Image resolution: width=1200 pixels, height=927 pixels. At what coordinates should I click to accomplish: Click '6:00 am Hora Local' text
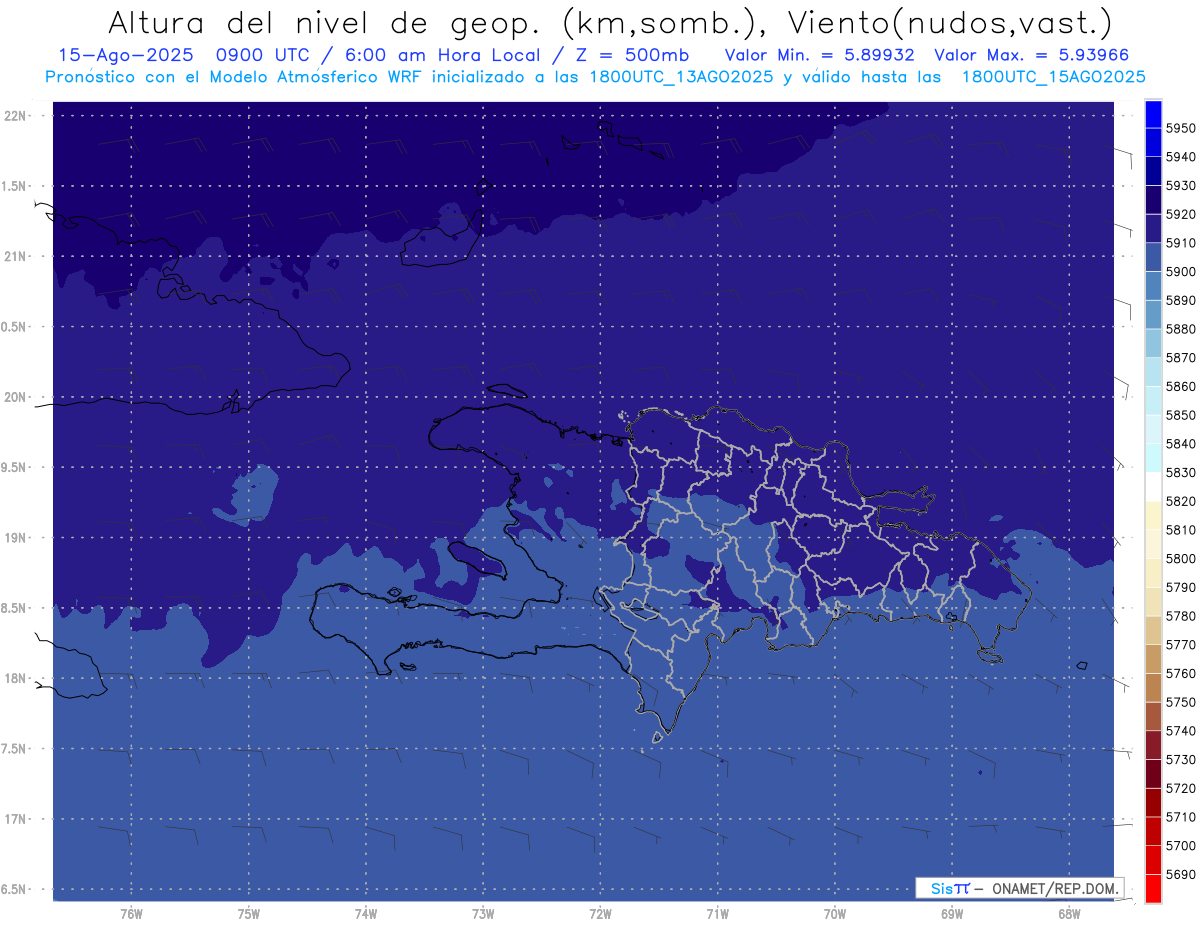click(x=444, y=55)
